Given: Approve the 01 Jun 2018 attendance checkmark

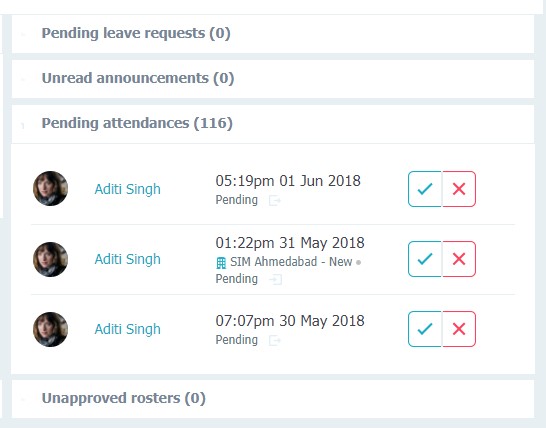Looking at the screenshot, I should 425,189.
